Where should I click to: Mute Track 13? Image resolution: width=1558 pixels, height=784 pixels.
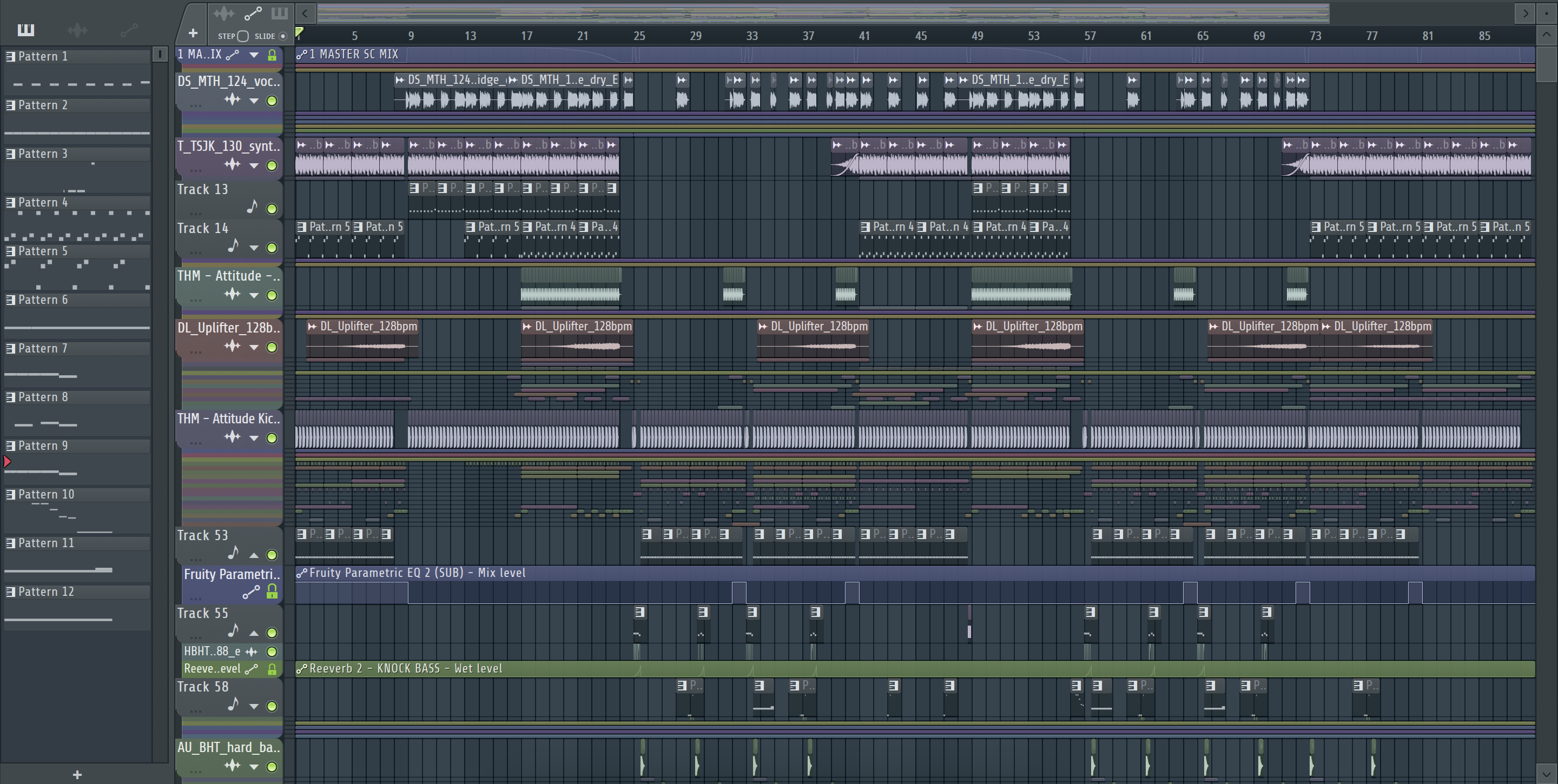coord(272,209)
